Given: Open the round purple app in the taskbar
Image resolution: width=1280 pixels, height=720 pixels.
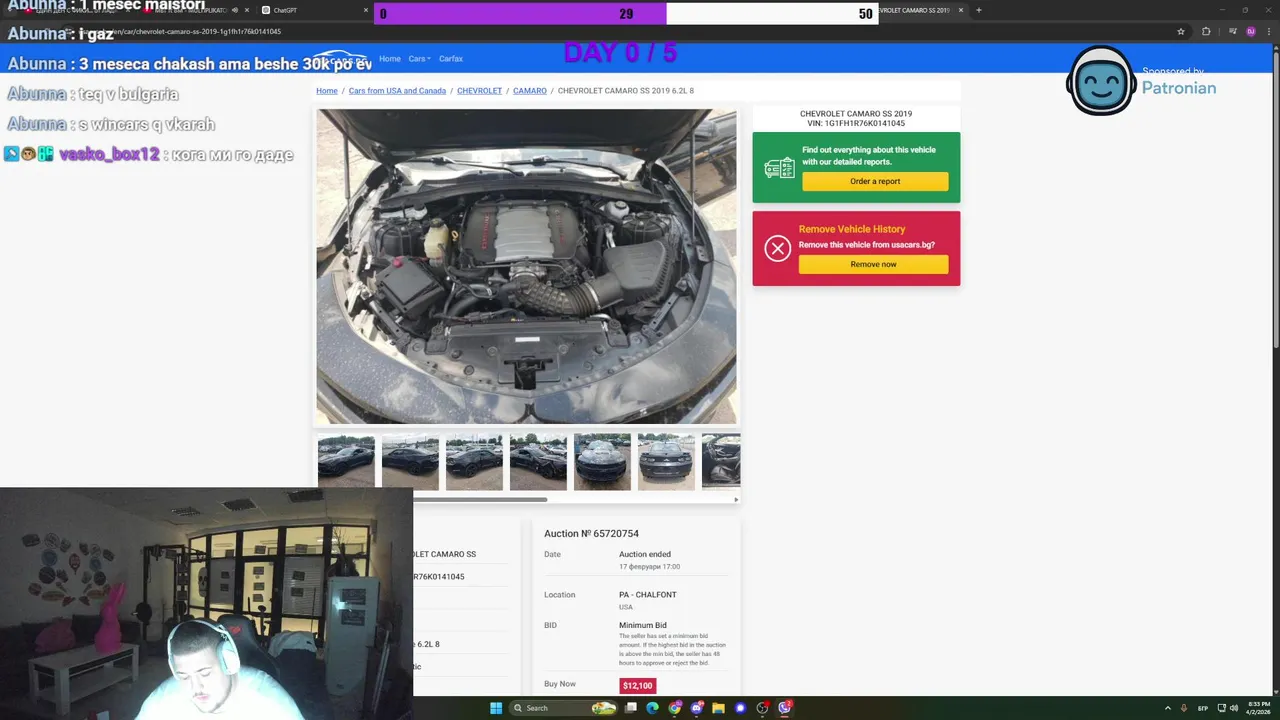Looking at the screenshot, I should (740, 708).
